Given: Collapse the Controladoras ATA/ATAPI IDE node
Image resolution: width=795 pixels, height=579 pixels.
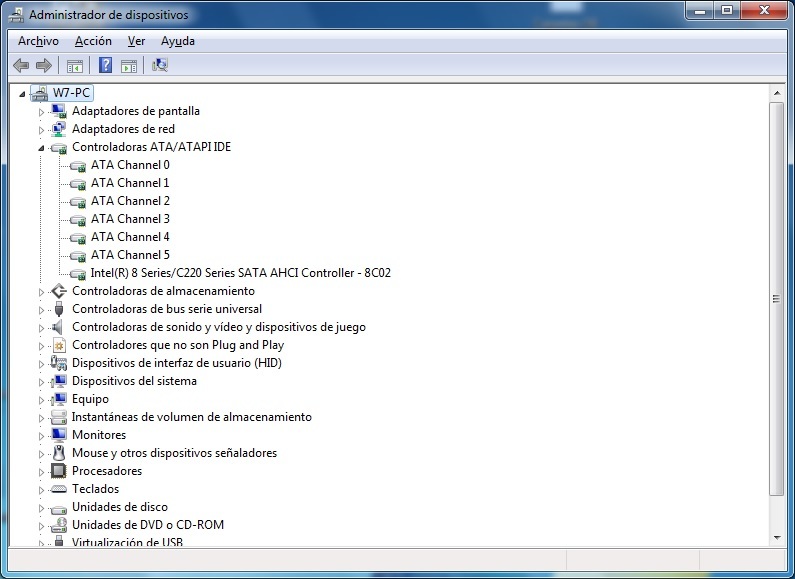Looking at the screenshot, I should click(x=42, y=148).
